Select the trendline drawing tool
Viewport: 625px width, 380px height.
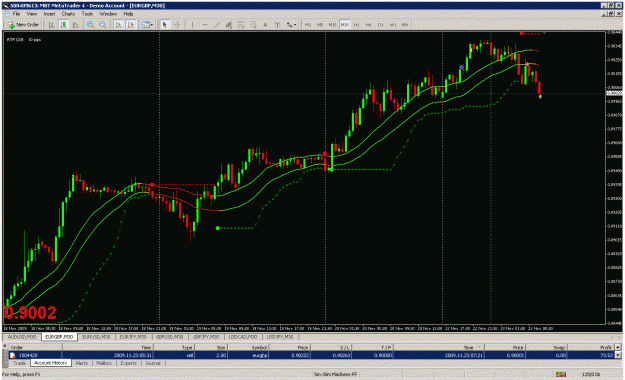coord(217,25)
